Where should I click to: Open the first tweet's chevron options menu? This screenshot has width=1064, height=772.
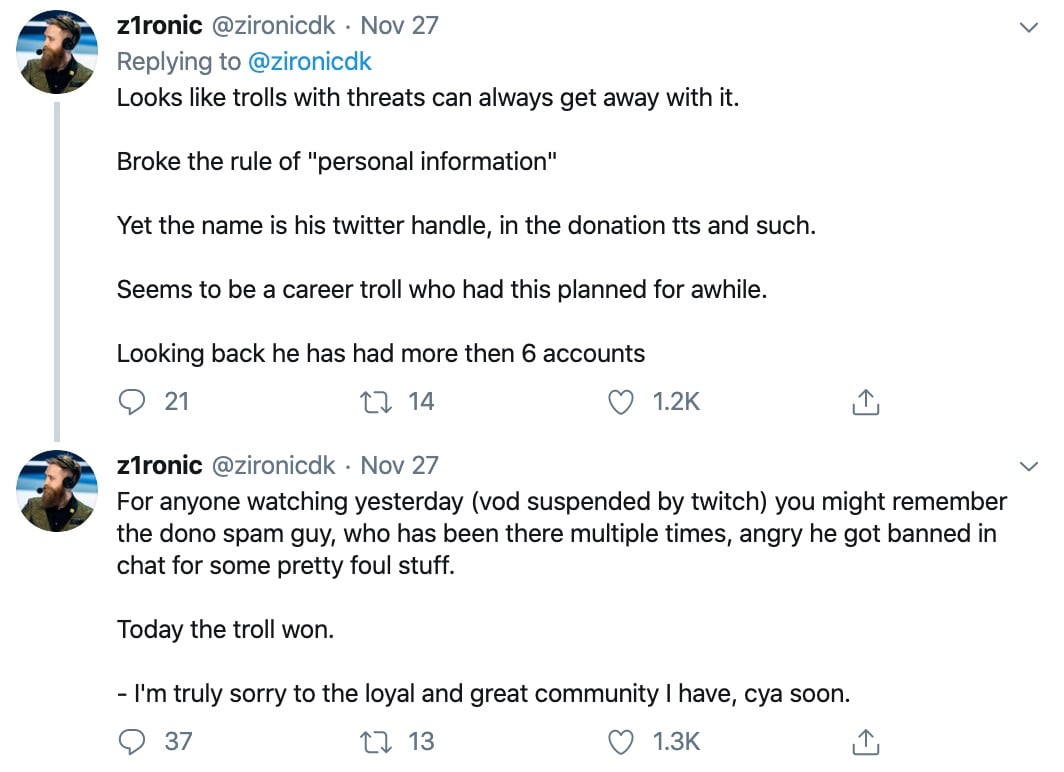[x=1029, y=27]
